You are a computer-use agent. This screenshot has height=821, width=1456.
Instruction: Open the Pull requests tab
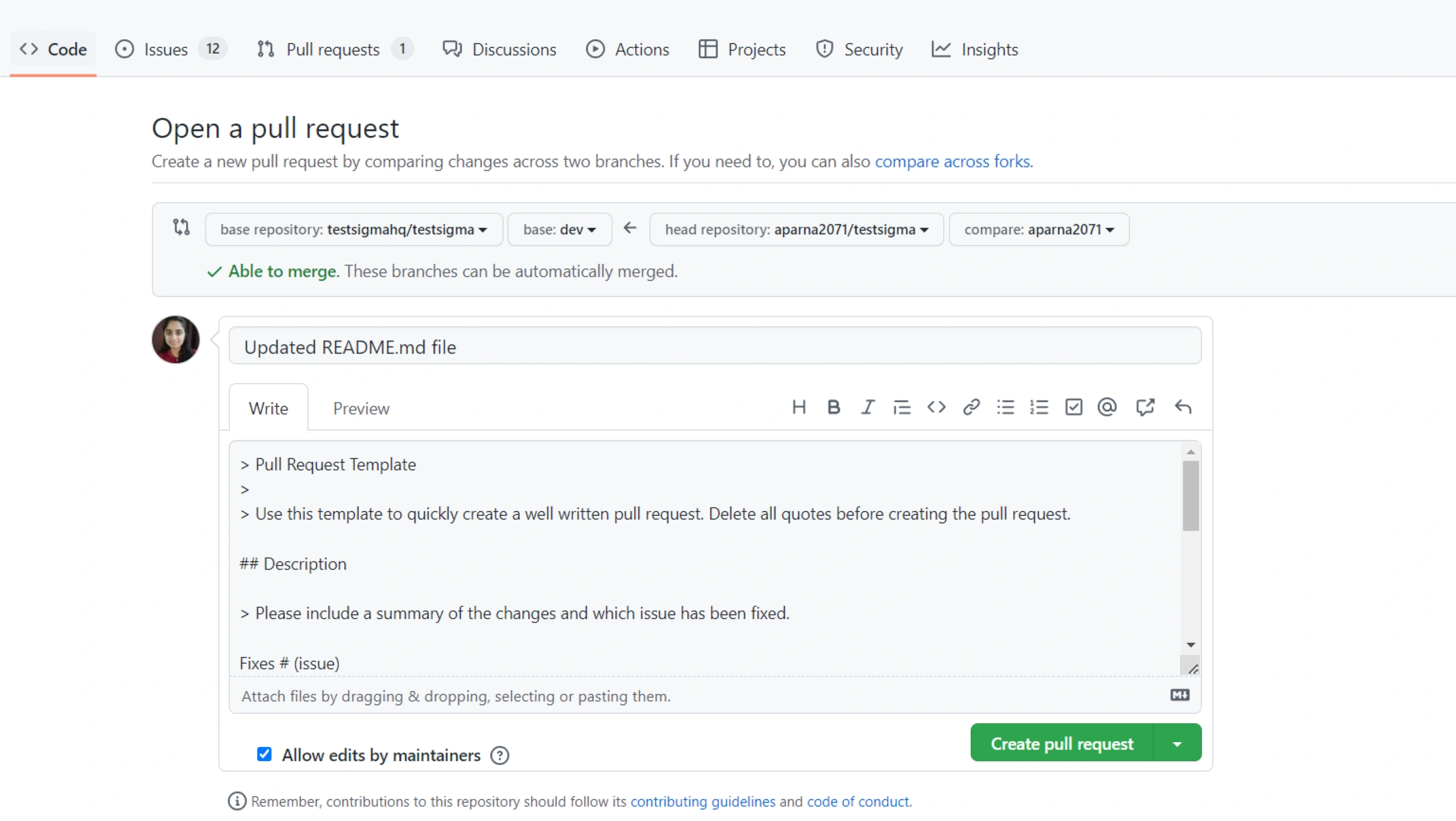(333, 49)
